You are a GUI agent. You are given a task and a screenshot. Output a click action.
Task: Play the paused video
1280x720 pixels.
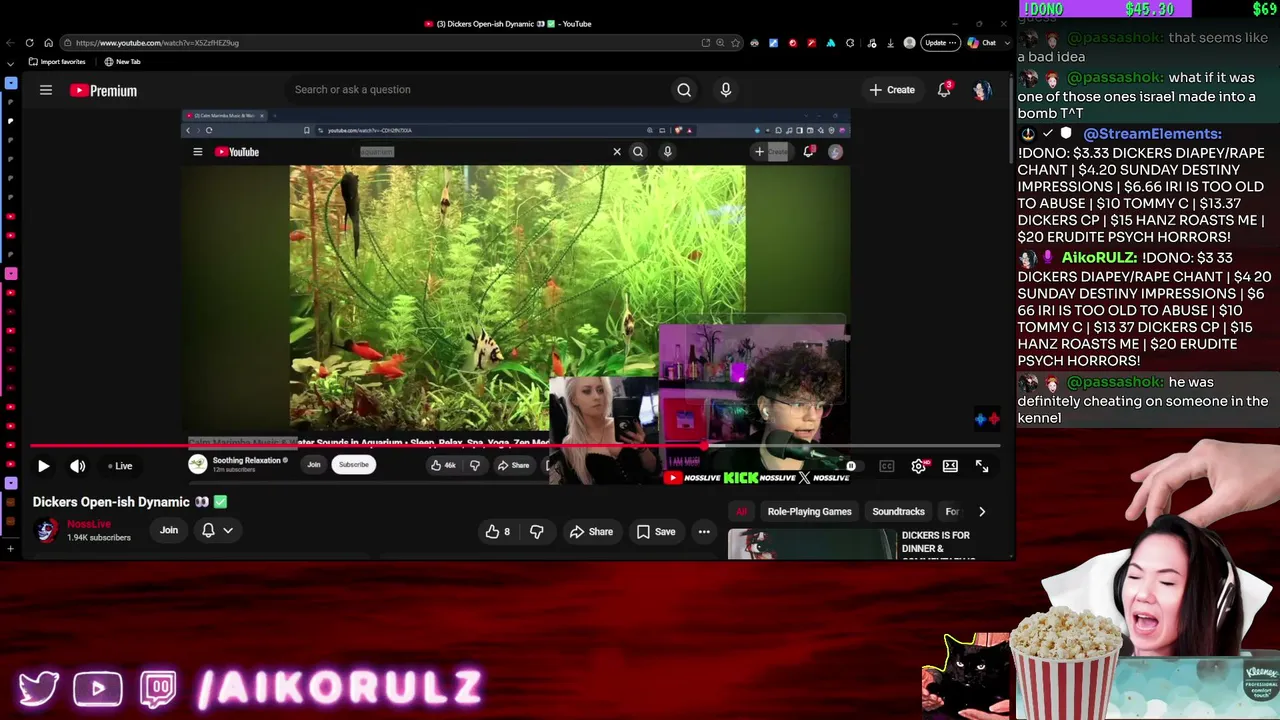tap(43, 466)
